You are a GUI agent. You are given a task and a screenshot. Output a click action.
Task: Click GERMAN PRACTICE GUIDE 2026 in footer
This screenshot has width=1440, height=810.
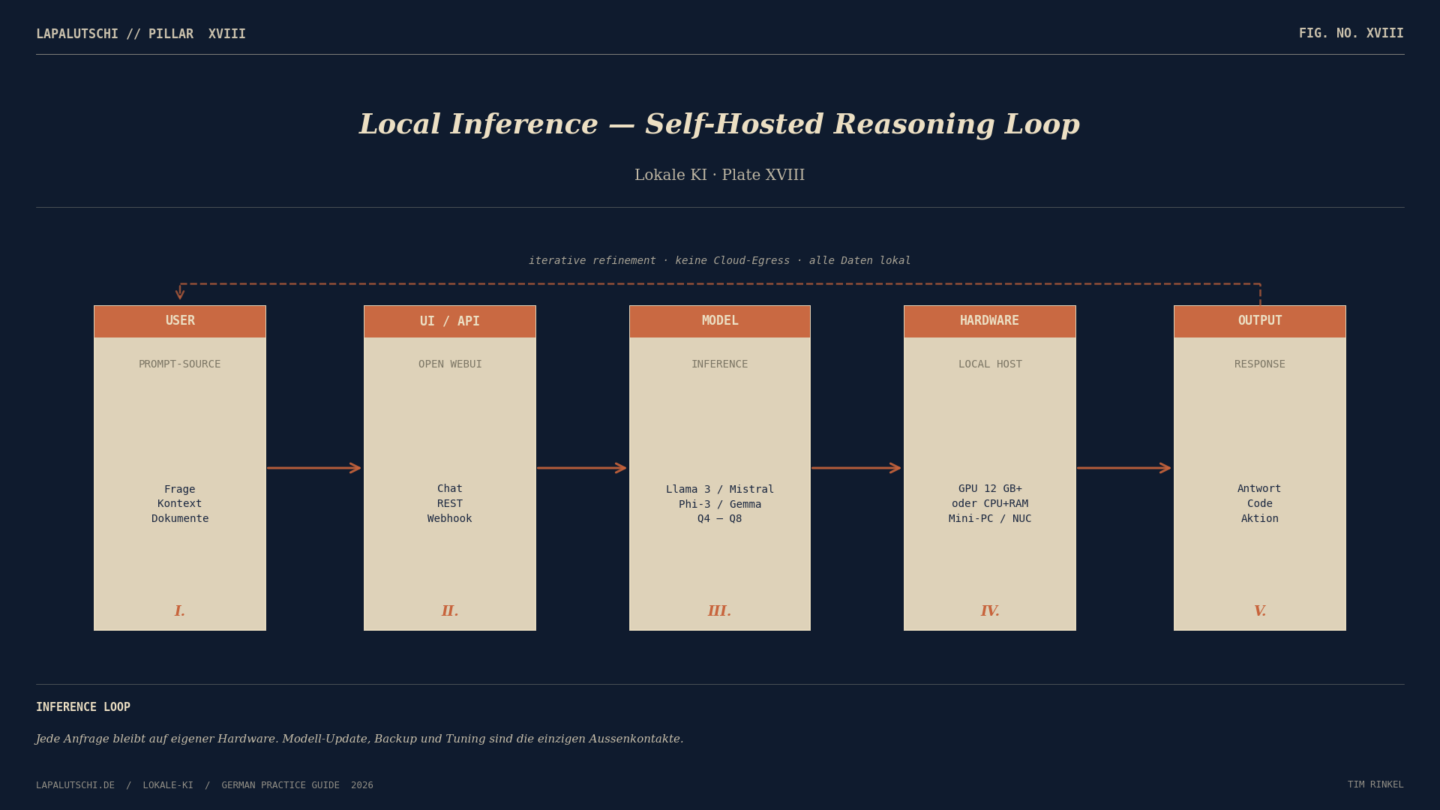coord(297,785)
